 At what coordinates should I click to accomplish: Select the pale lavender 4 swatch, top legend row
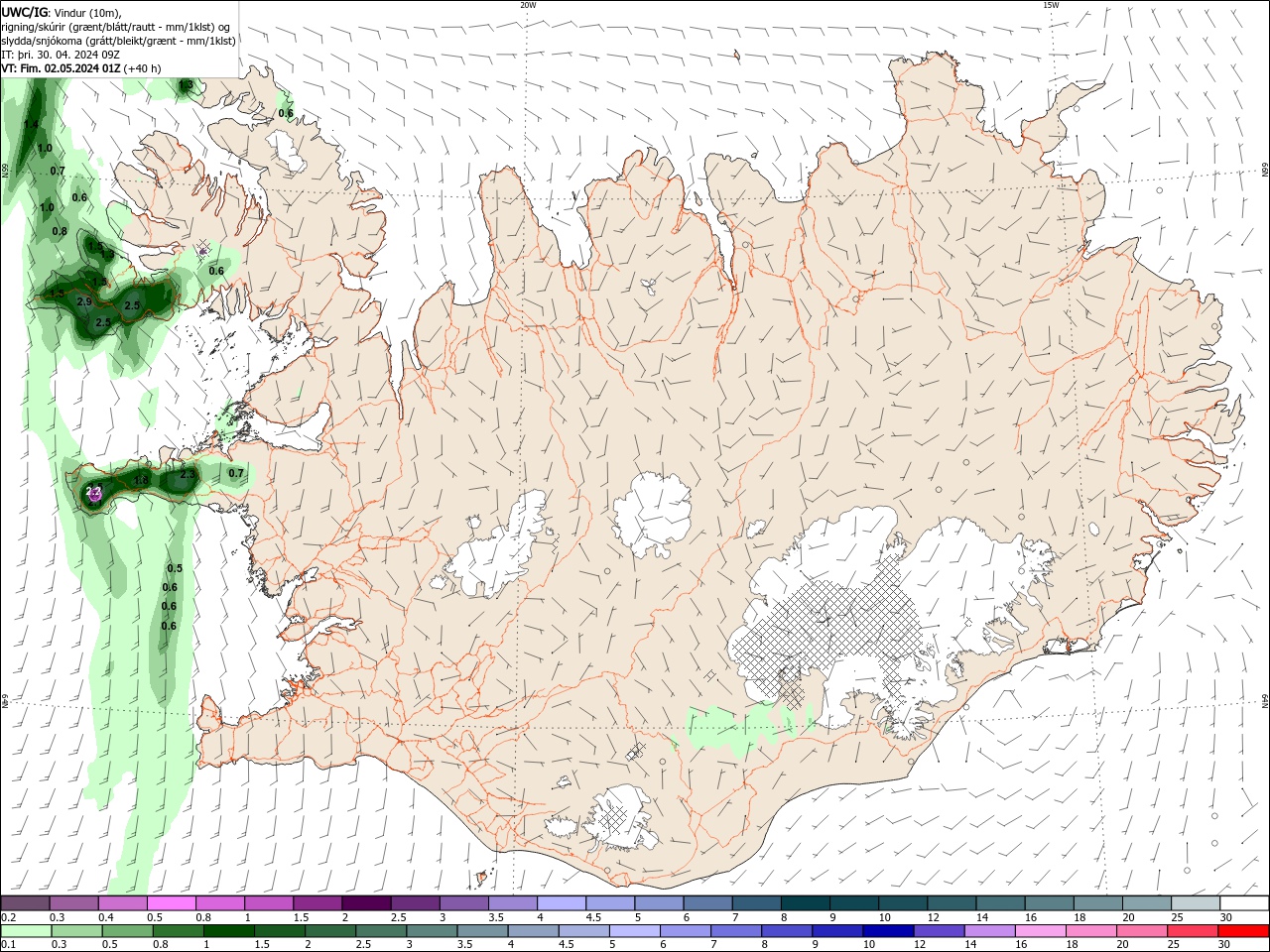point(562,903)
